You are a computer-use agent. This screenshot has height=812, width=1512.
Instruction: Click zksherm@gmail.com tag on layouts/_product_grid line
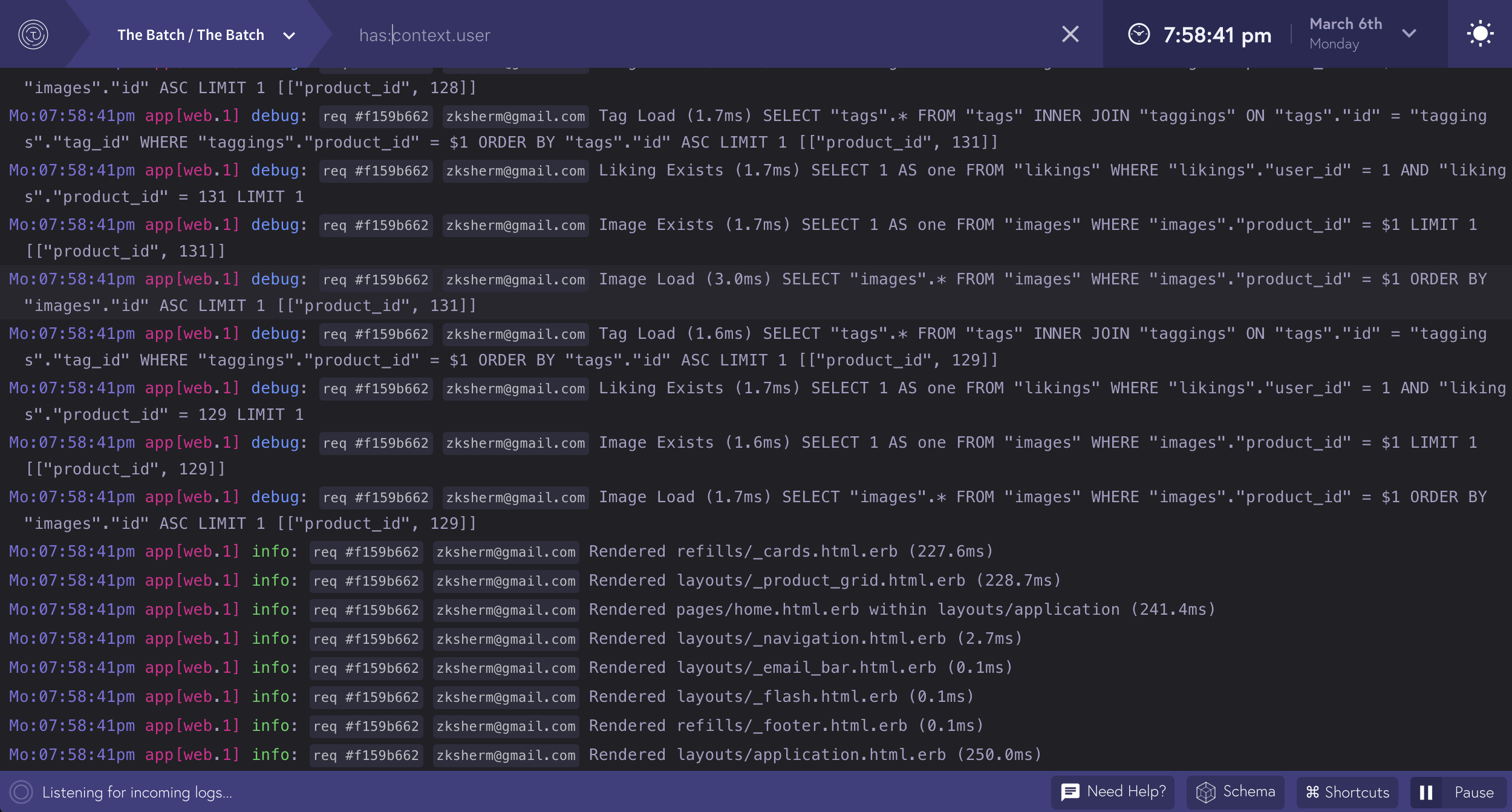[506, 581]
